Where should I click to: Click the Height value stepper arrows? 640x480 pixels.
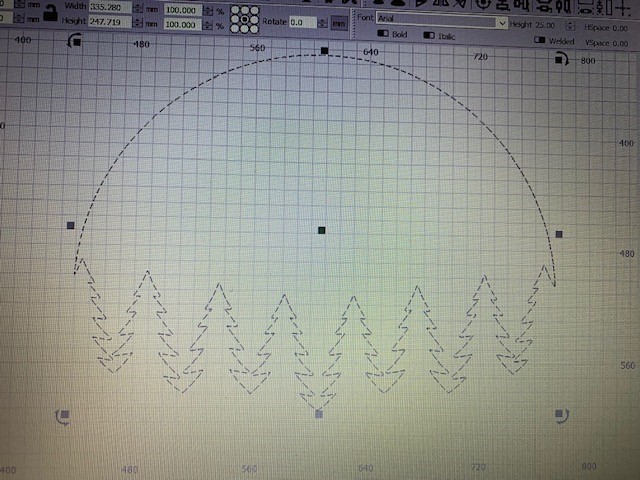(x=137, y=22)
